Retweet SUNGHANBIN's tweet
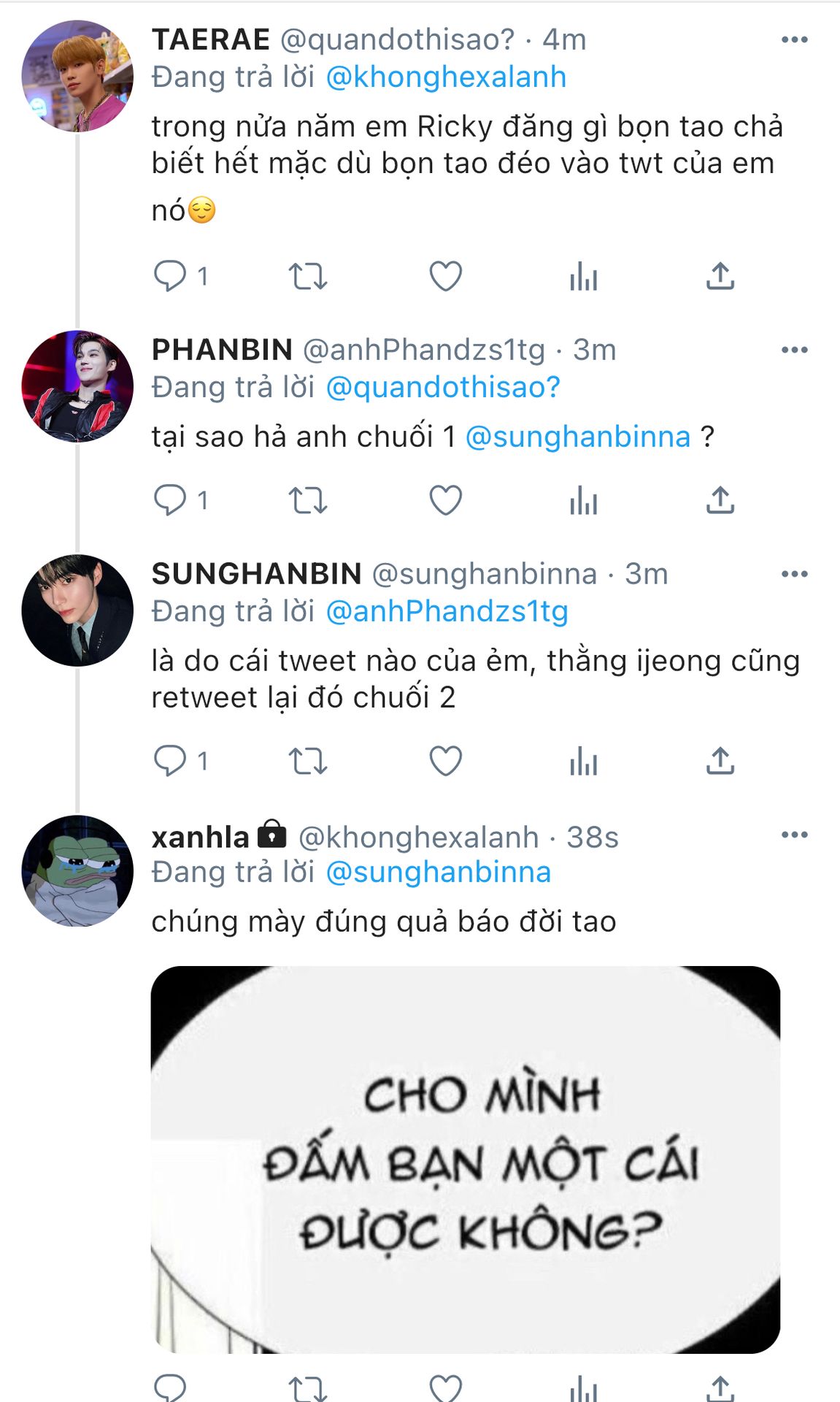The image size is (840, 1402). tap(307, 762)
